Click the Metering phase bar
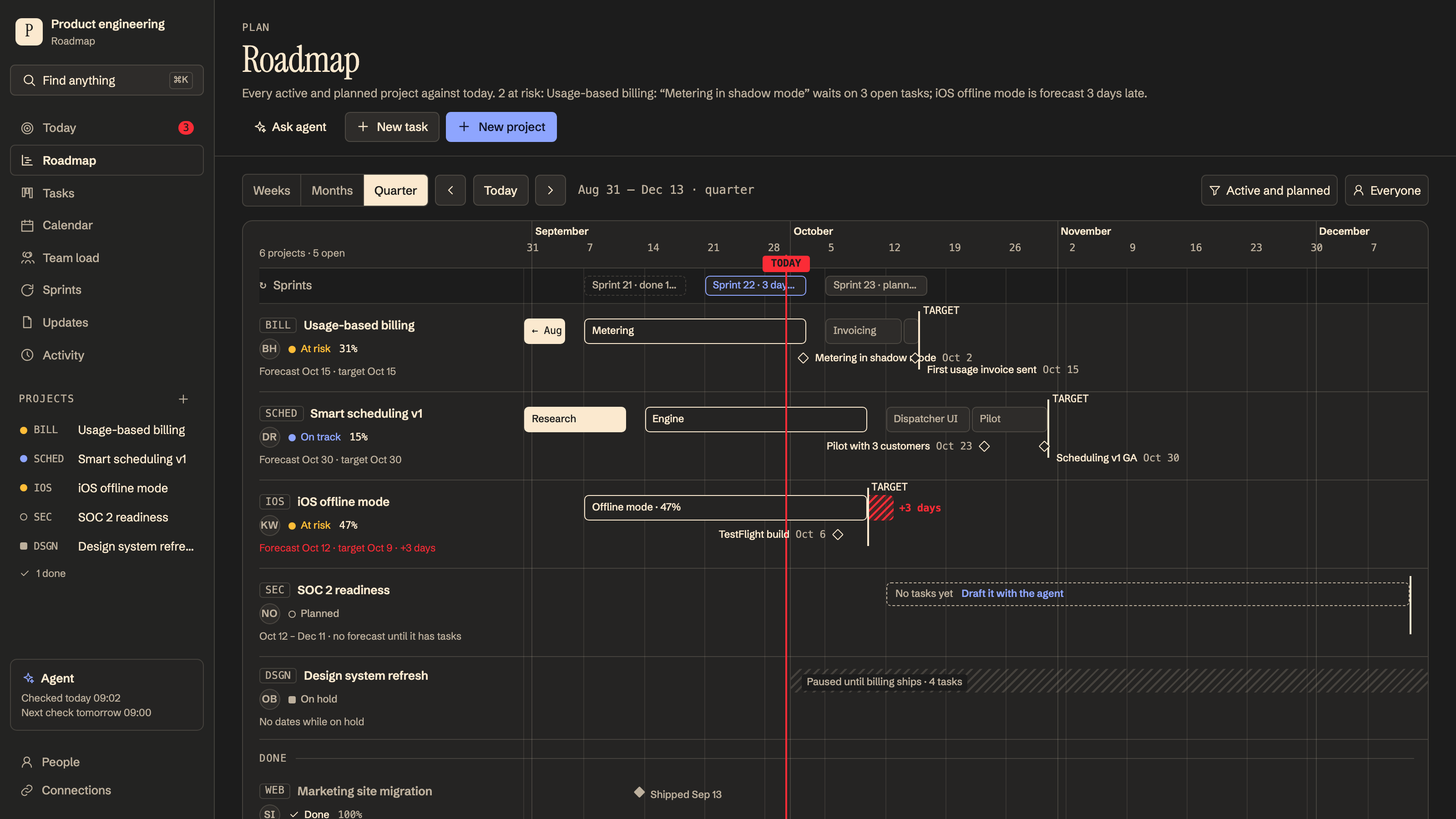 (695, 331)
